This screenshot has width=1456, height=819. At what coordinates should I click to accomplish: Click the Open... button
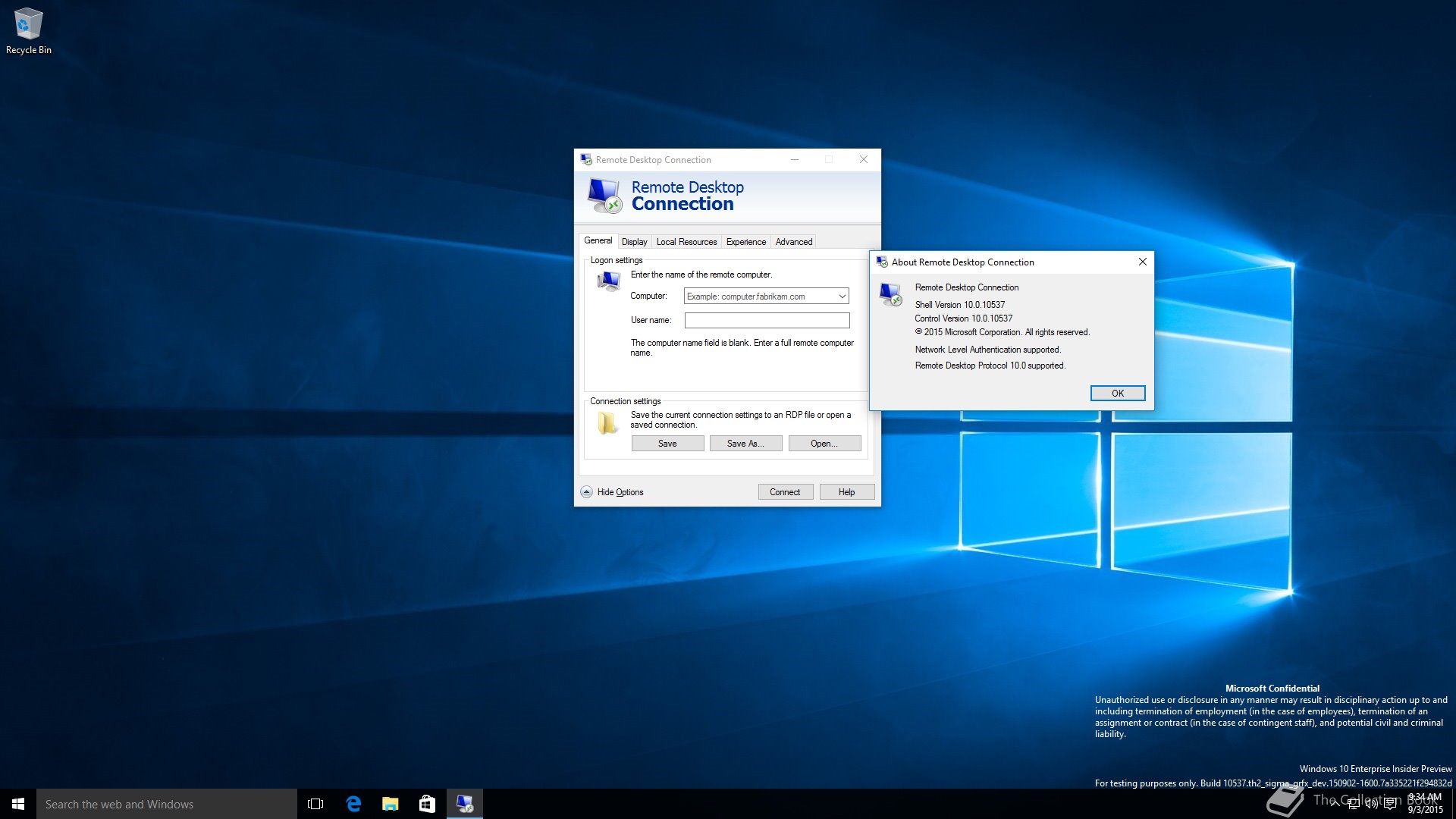pyautogui.click(x=824, y=444)
